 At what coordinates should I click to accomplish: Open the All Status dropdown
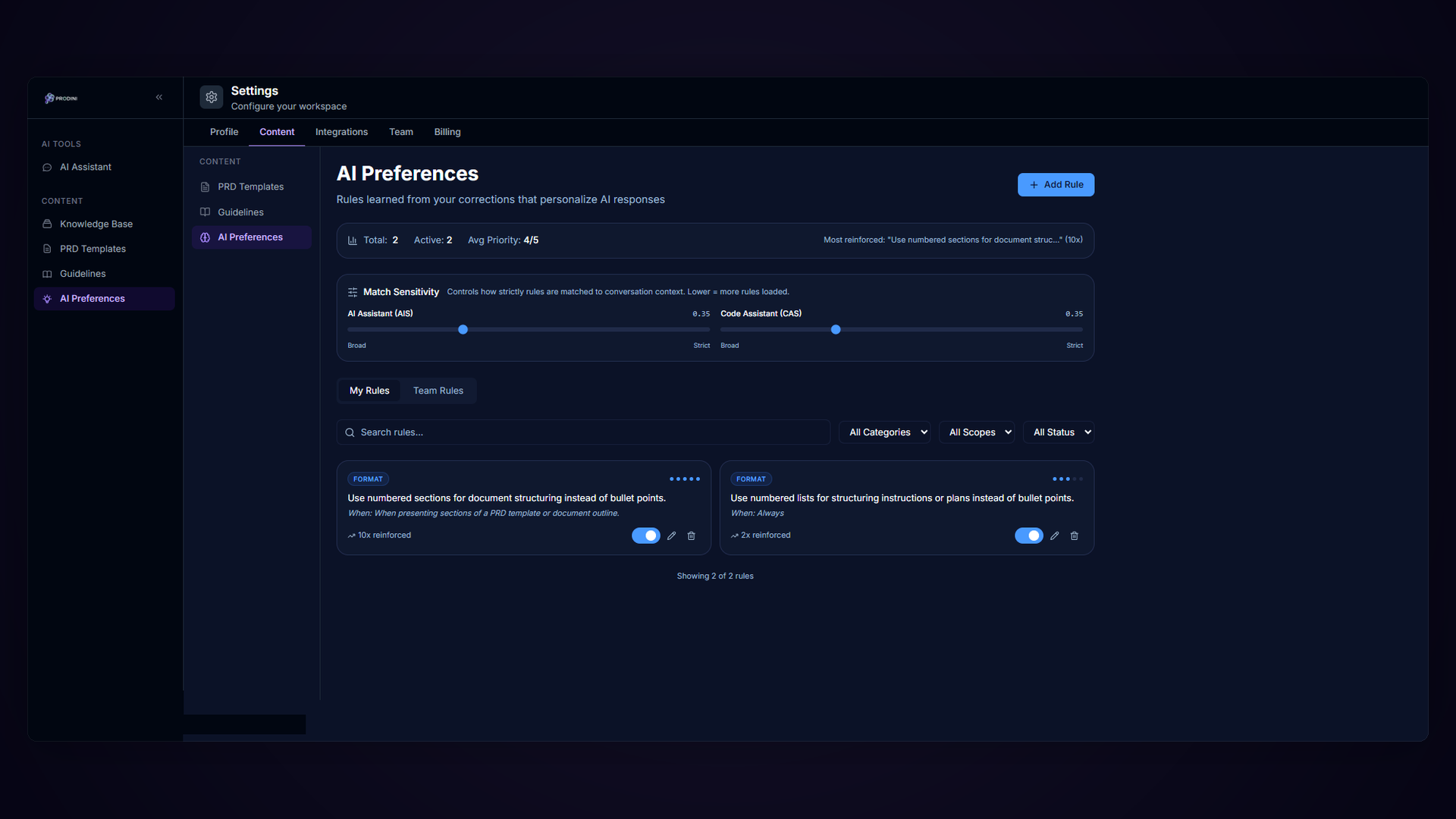click(x=1059, y=432)
